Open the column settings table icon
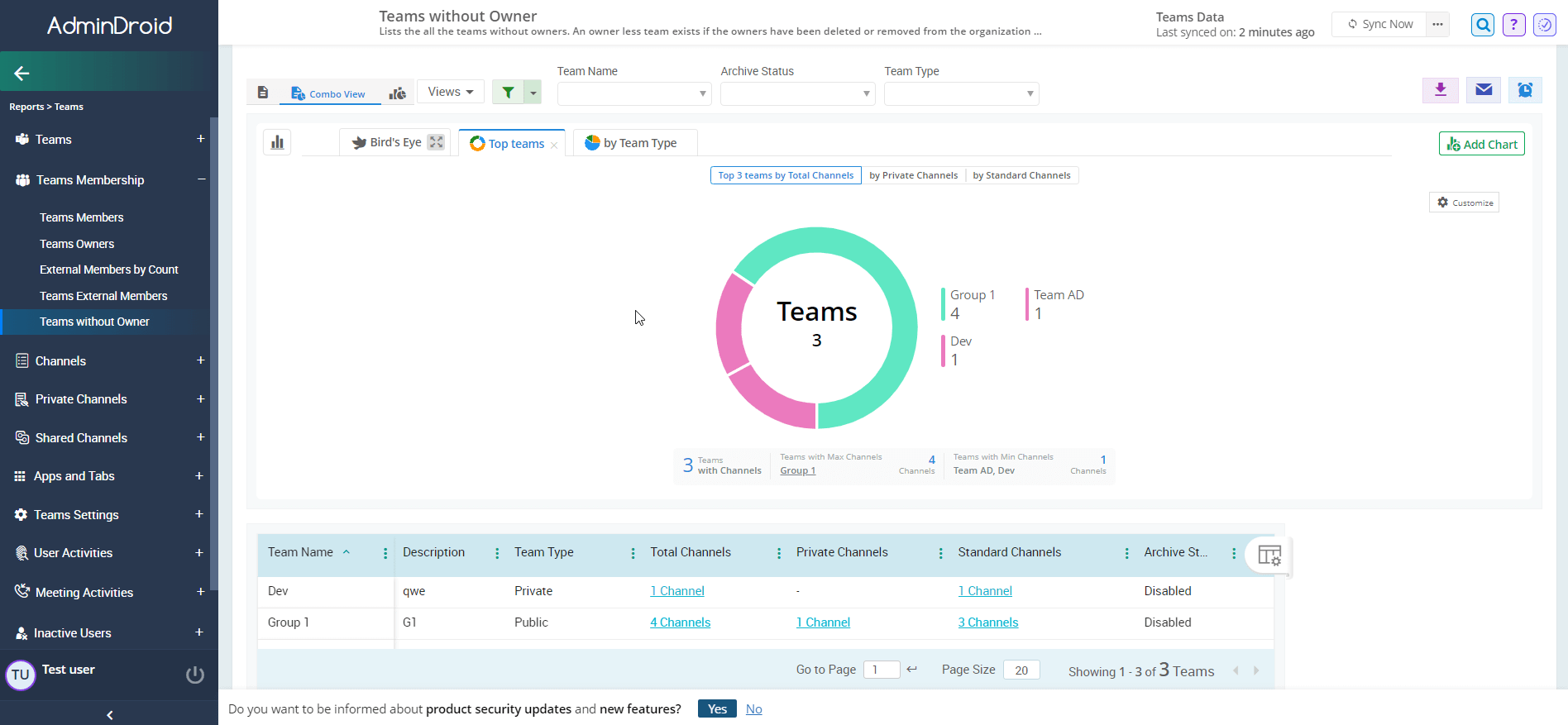 pos(1269,555)
